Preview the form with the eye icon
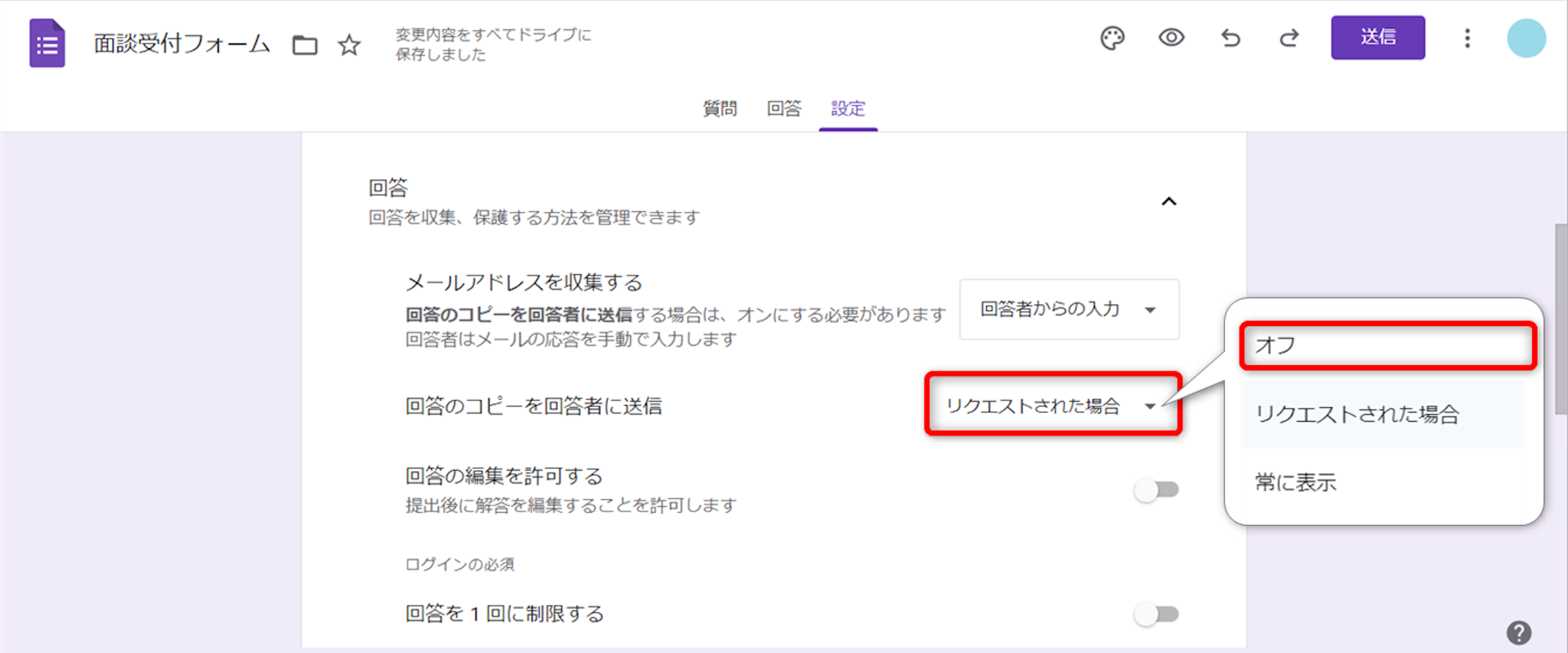The width and height of the screenshot is (1568, 653). pos(1171,38)
